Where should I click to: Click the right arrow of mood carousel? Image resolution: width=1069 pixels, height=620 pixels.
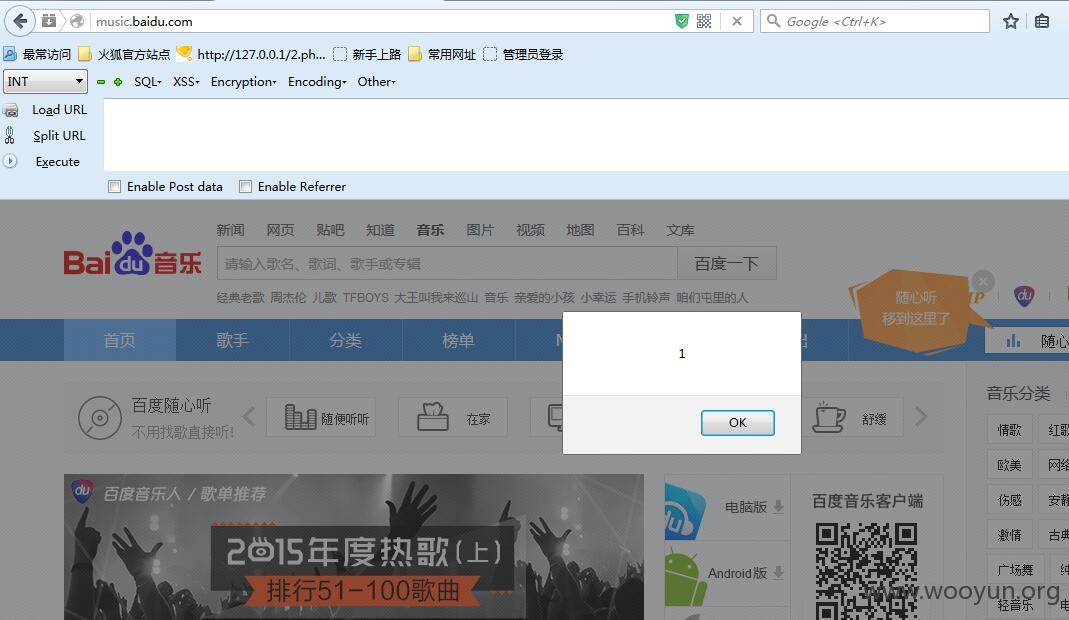tap(921, 416)
